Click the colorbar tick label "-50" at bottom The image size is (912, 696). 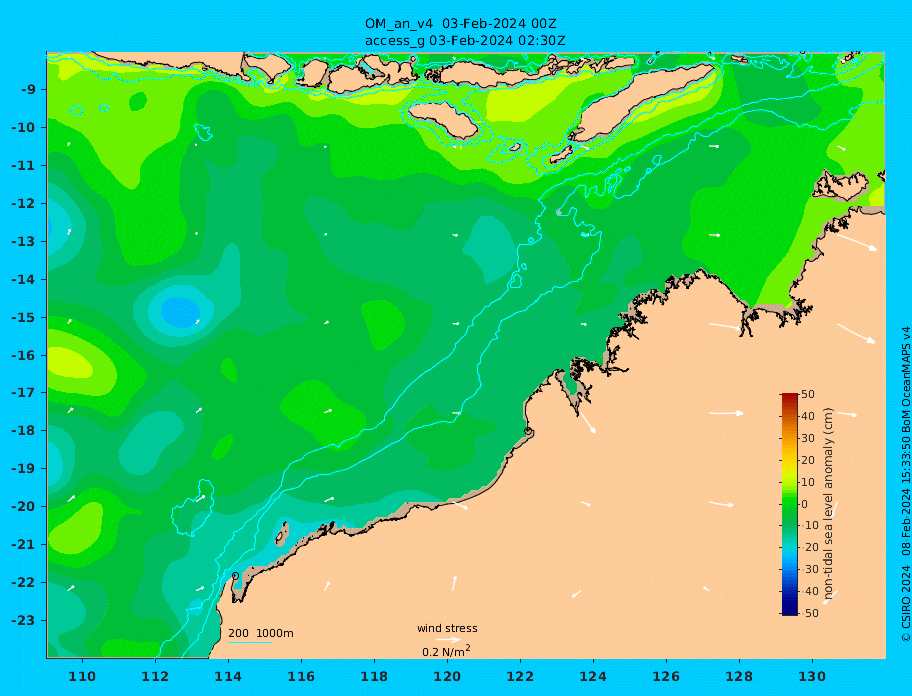807,613
